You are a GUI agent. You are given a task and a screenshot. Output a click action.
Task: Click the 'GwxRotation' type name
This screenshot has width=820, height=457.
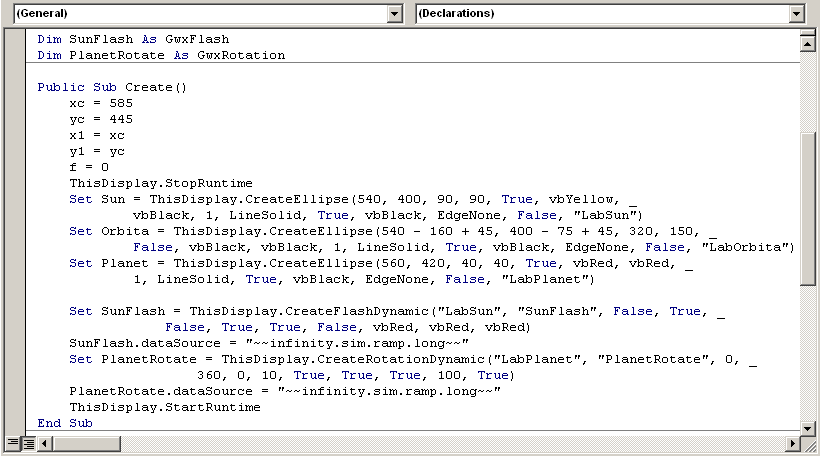pos(241,55)
